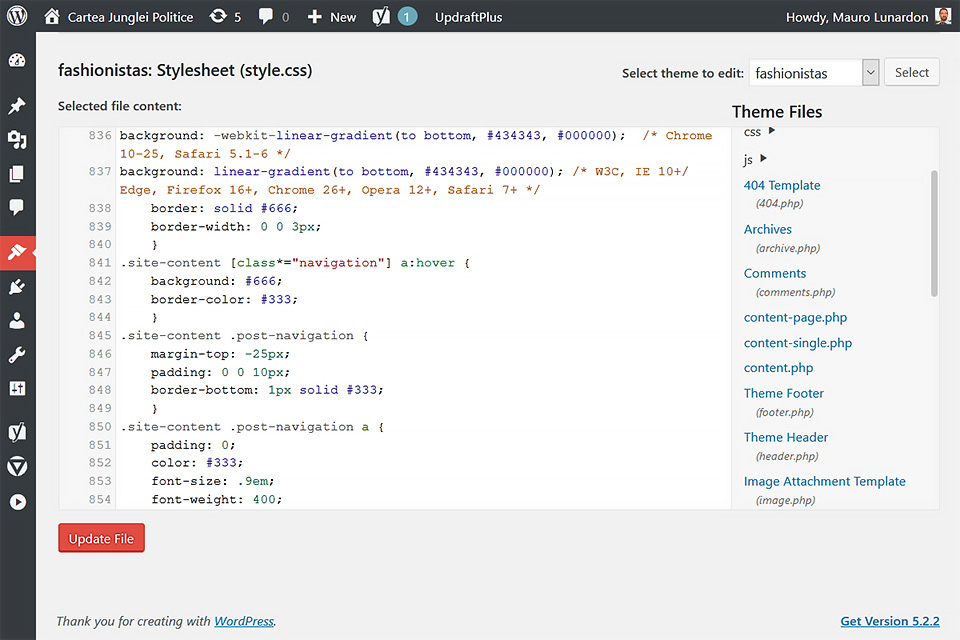Open the Theme Footer file

[783, 393]
